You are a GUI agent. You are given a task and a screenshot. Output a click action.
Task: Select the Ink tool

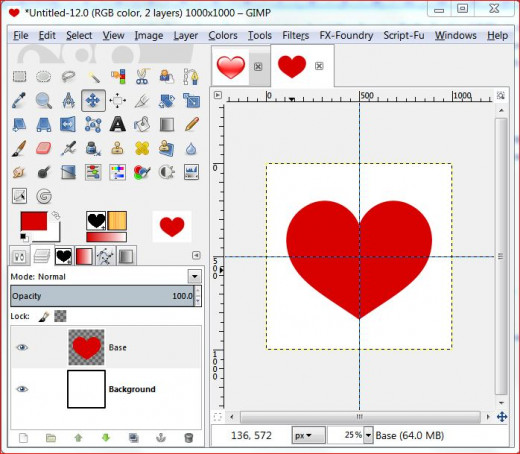pos(93,148)
